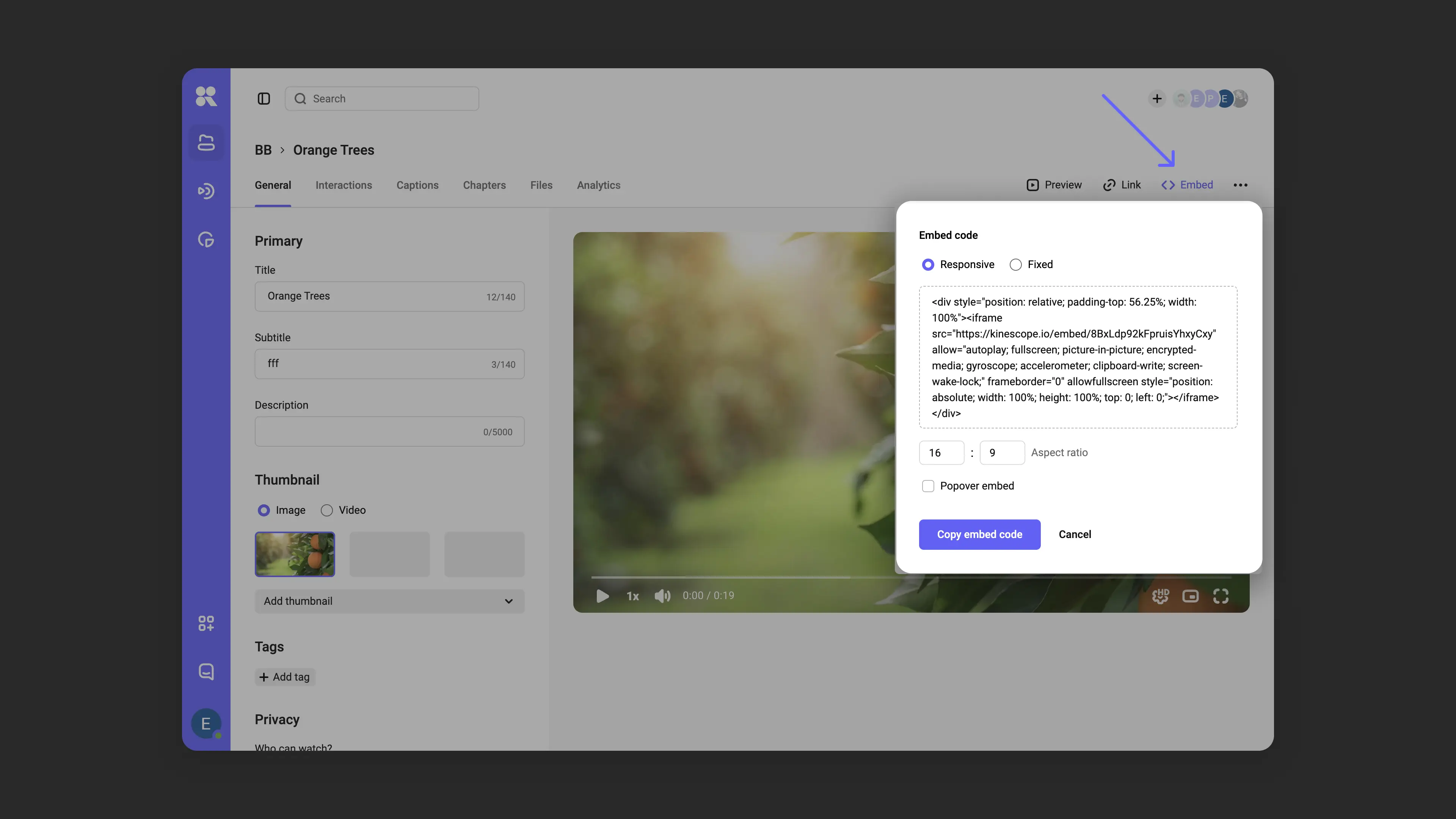Switch to the Captions tab

[417, 185]
